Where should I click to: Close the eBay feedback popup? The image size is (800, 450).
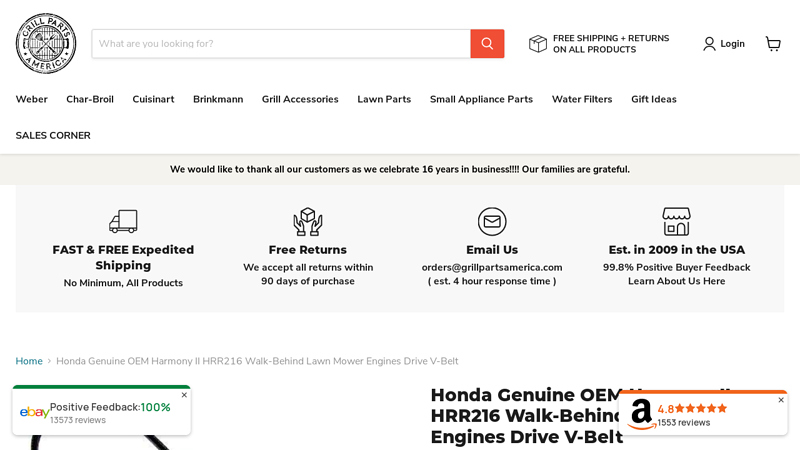pyautogui.click(x=184, y=395)
